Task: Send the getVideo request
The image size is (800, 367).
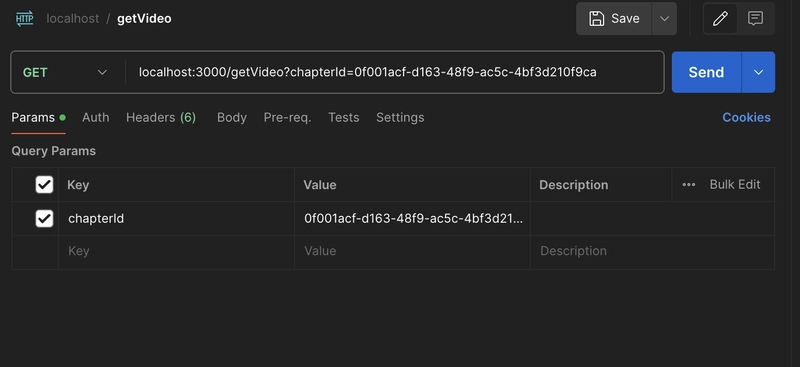Action: 706,72
